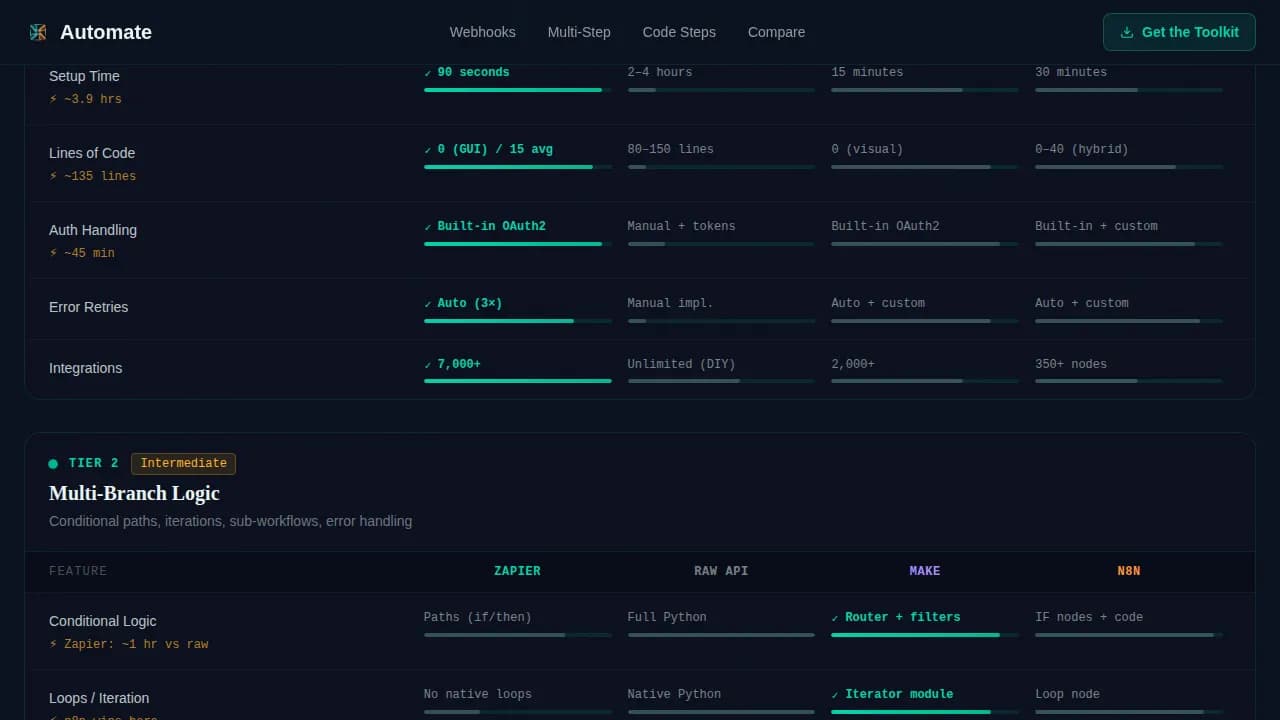The width and height of the screenshot is (1280, 720).
Task: Click the 'Paths (if/then)' value
Action: (478, 617)
